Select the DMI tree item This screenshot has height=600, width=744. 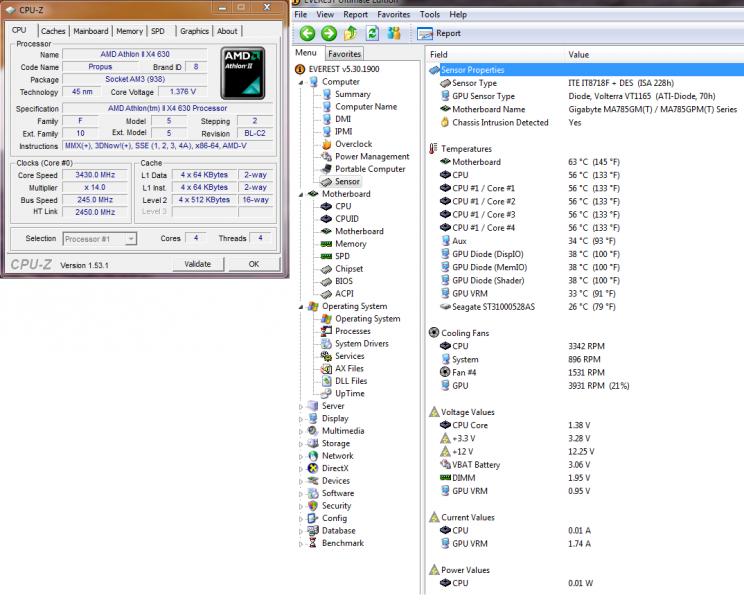[x=343, y=119]
